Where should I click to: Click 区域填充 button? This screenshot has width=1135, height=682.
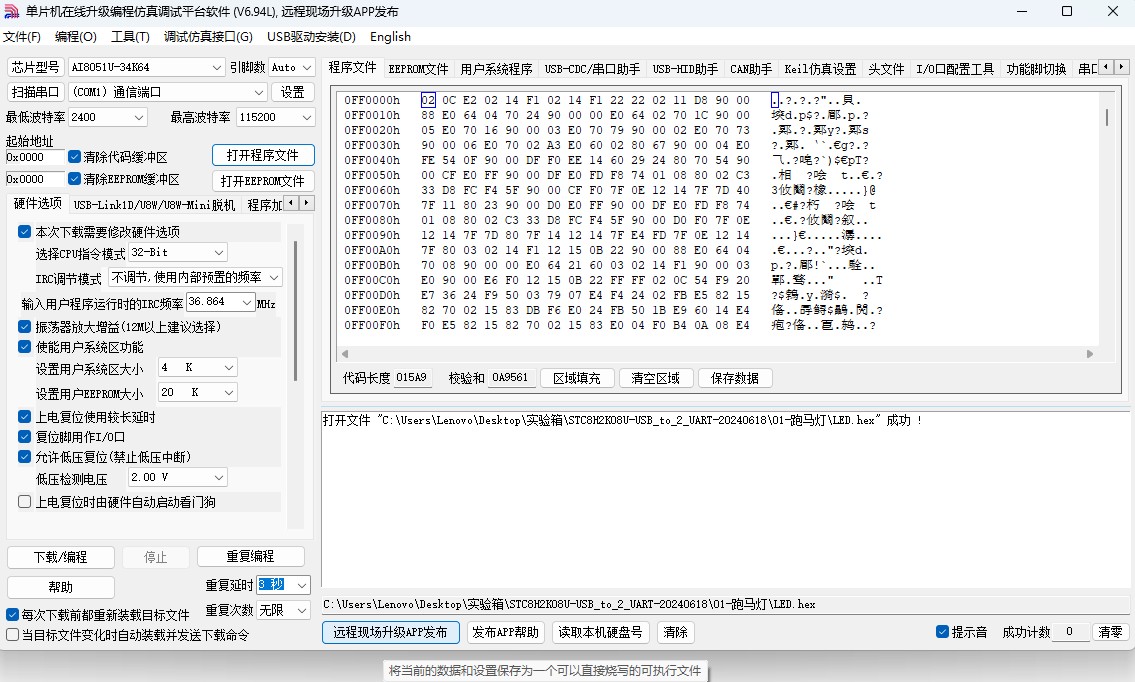[577, 378]
